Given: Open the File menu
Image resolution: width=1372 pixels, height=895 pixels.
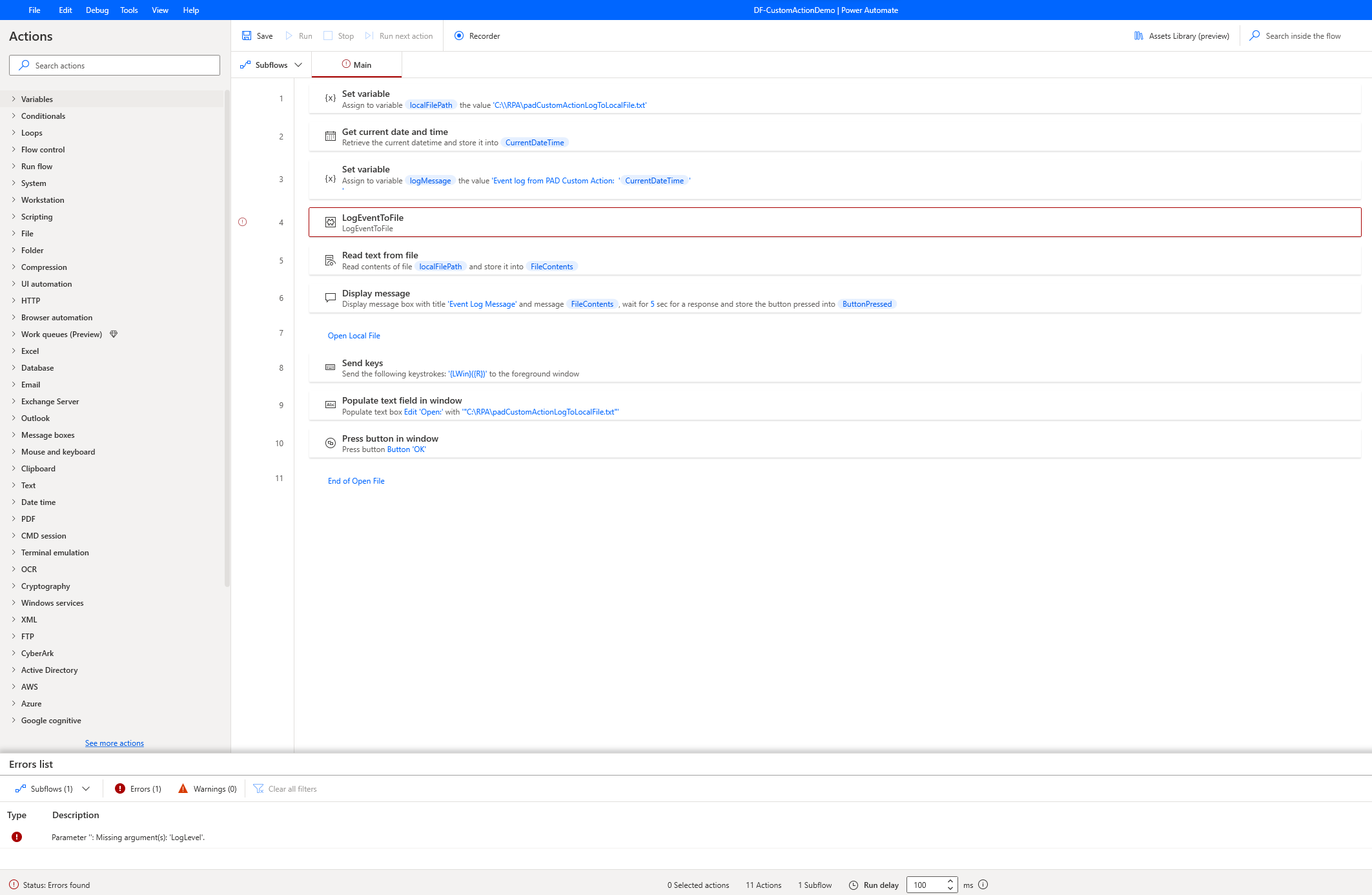Looking at the screenshot, I should 35,10.
